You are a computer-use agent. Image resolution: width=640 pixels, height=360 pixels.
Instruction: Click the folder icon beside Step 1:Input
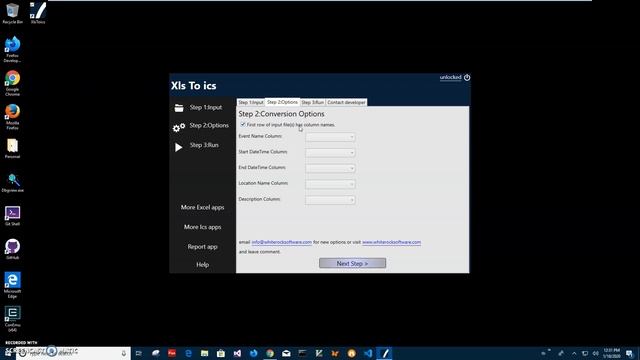[x=179, y=108]
